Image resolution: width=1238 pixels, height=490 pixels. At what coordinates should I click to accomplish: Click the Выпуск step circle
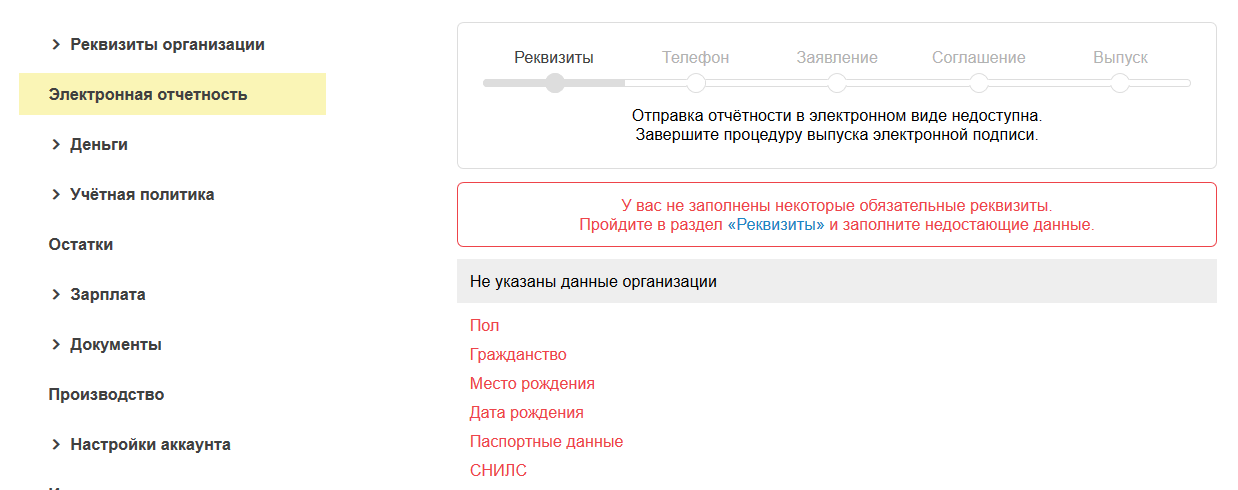coord(1120,83)
